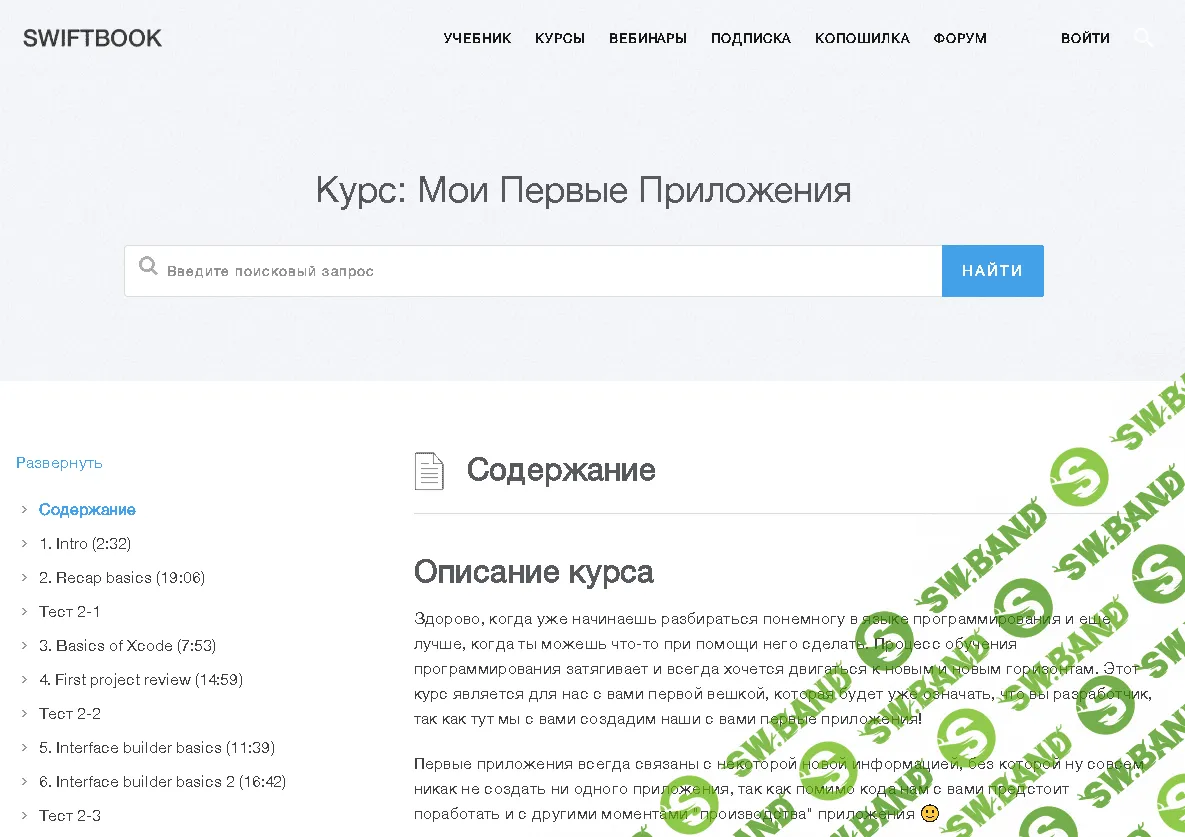
Task: Click the НАЙТИ search button
Action: (x=992, y=270)
